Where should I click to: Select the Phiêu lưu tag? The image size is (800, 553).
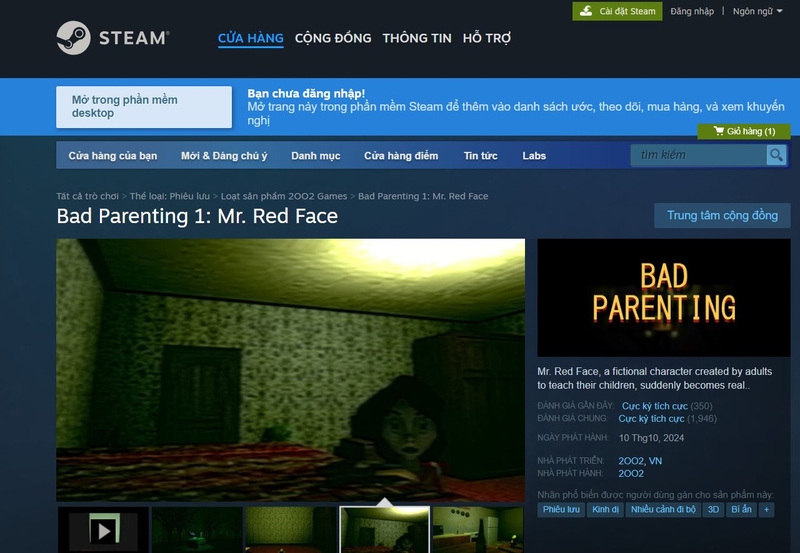[561, 509]
